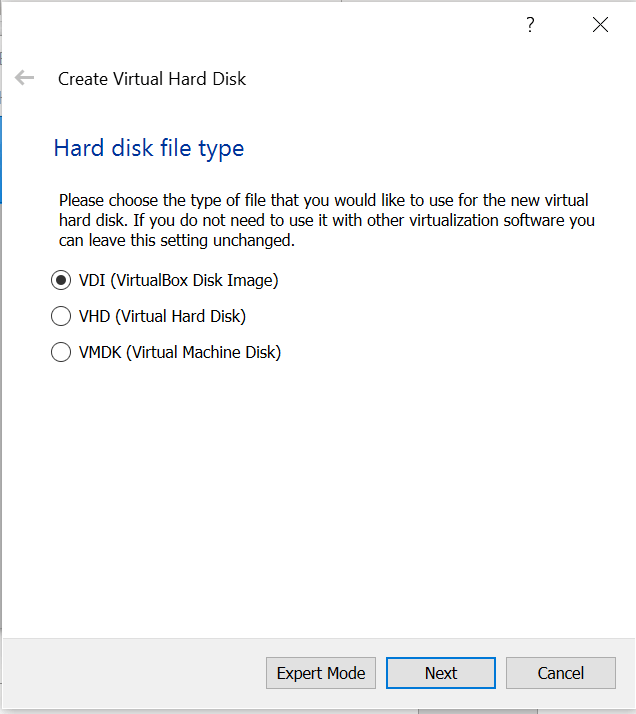Image resolution: width=636 pixels, height=714 pixels.
Task: Click Next to continue
Action: coord(441,673)
